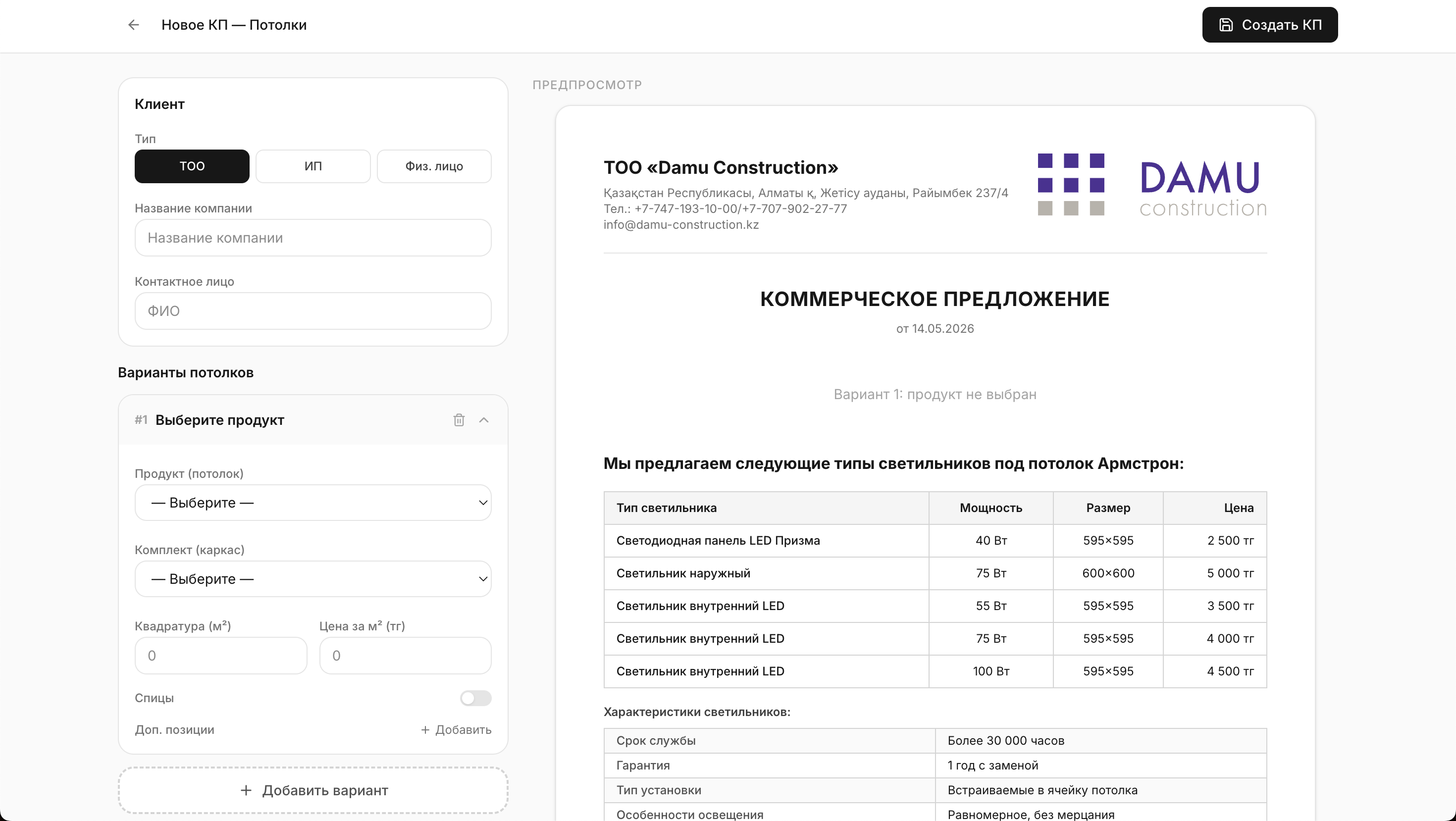Delete variant #1 with trash icon

(459, 420)
